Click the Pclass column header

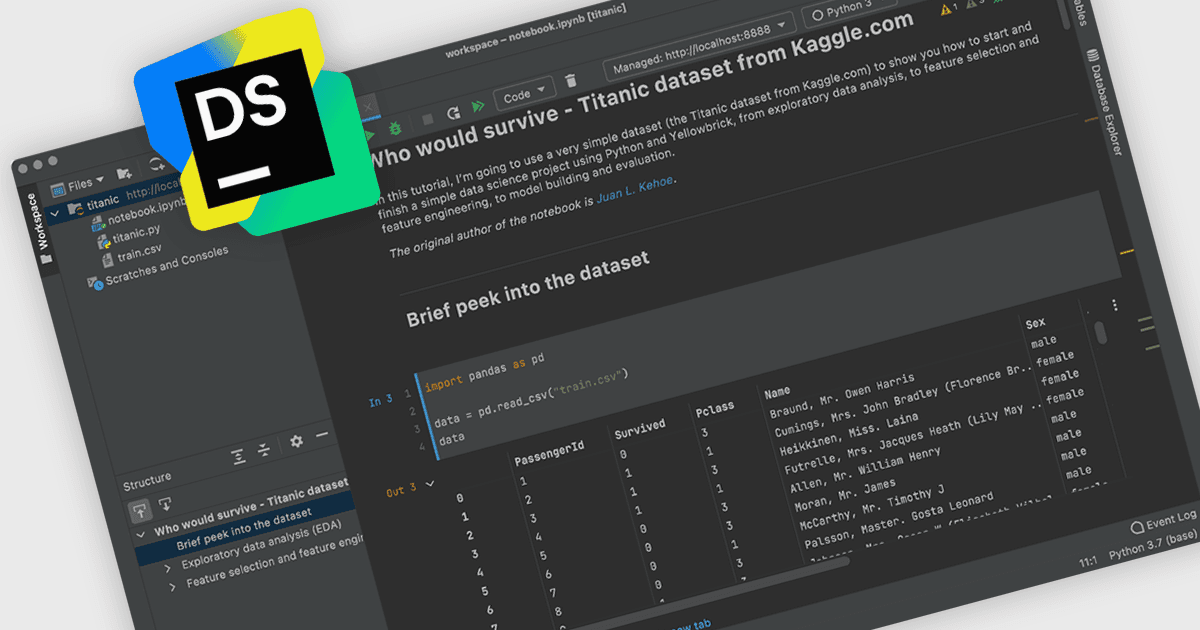(x=715, y=407)
